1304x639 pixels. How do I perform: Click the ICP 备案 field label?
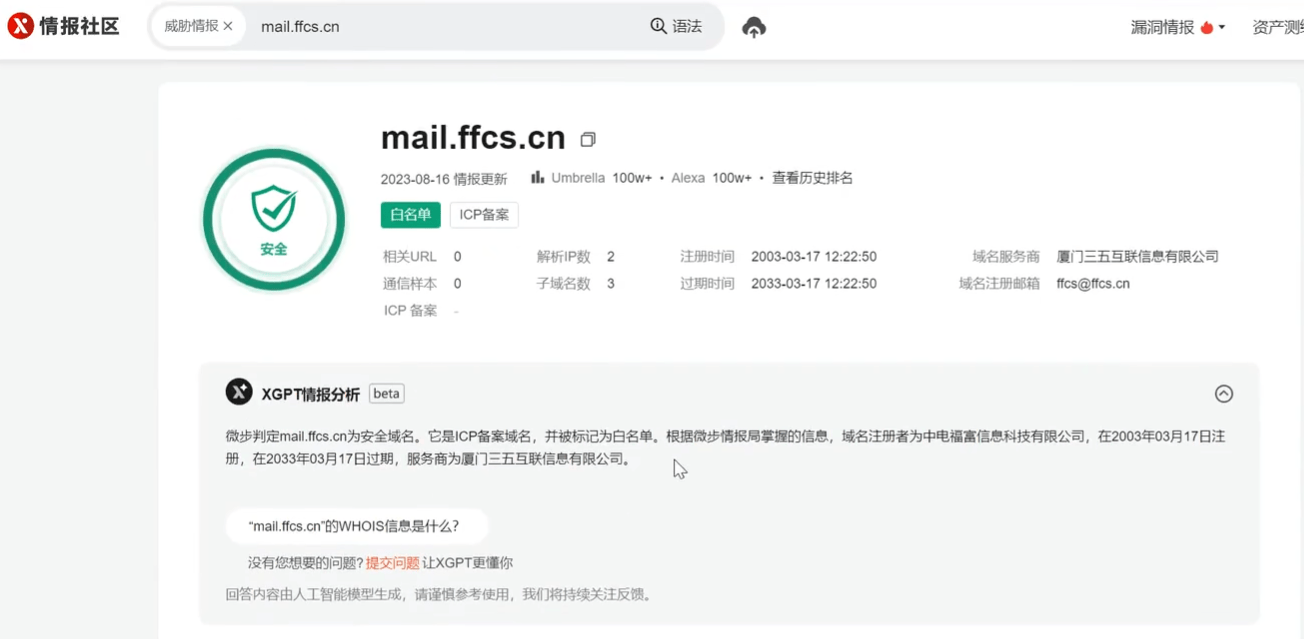410,311
